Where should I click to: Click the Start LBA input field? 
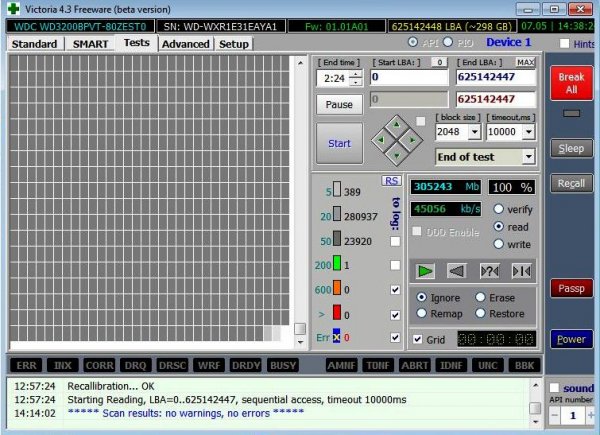click(408, 77)
